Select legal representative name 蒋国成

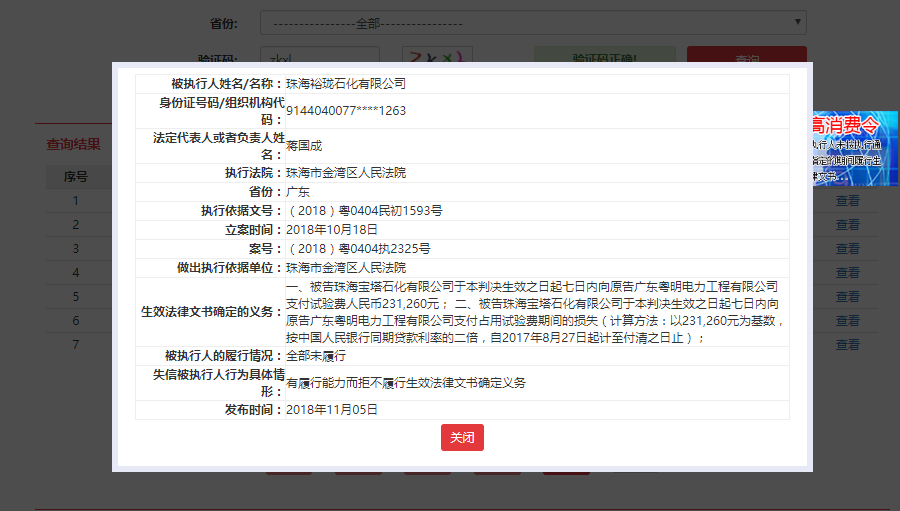304,146
